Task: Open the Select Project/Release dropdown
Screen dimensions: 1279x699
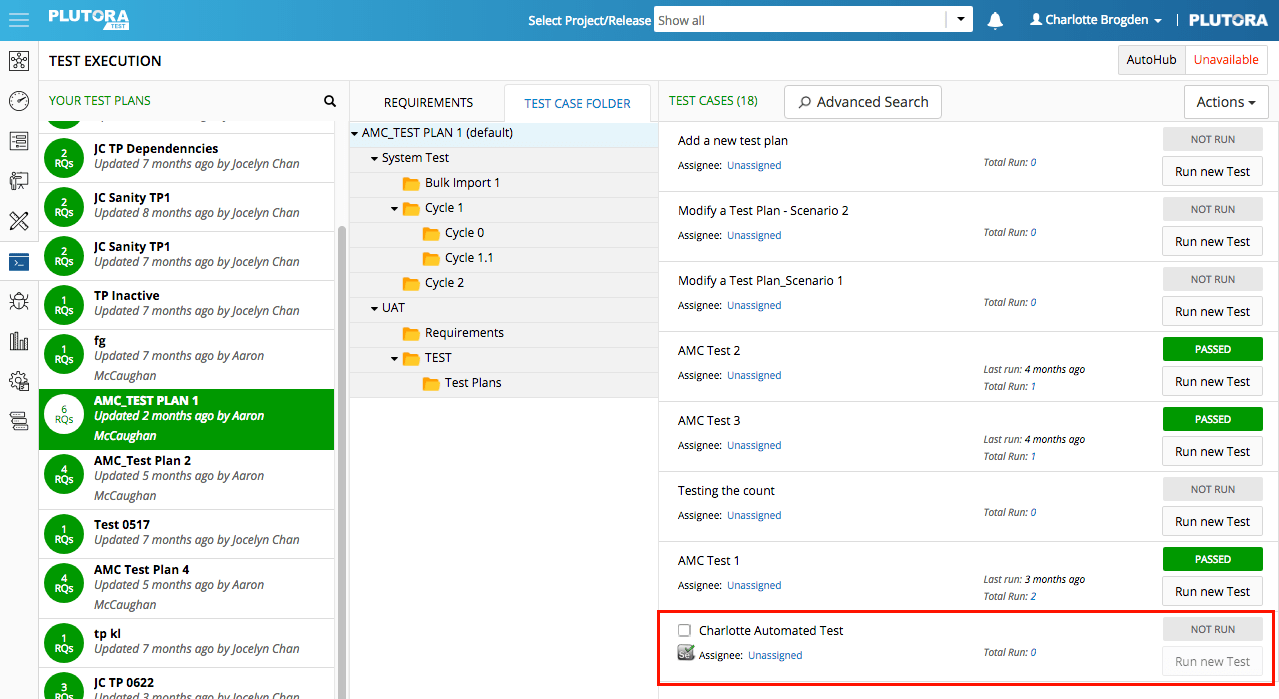Action: [x=959, y=18]
